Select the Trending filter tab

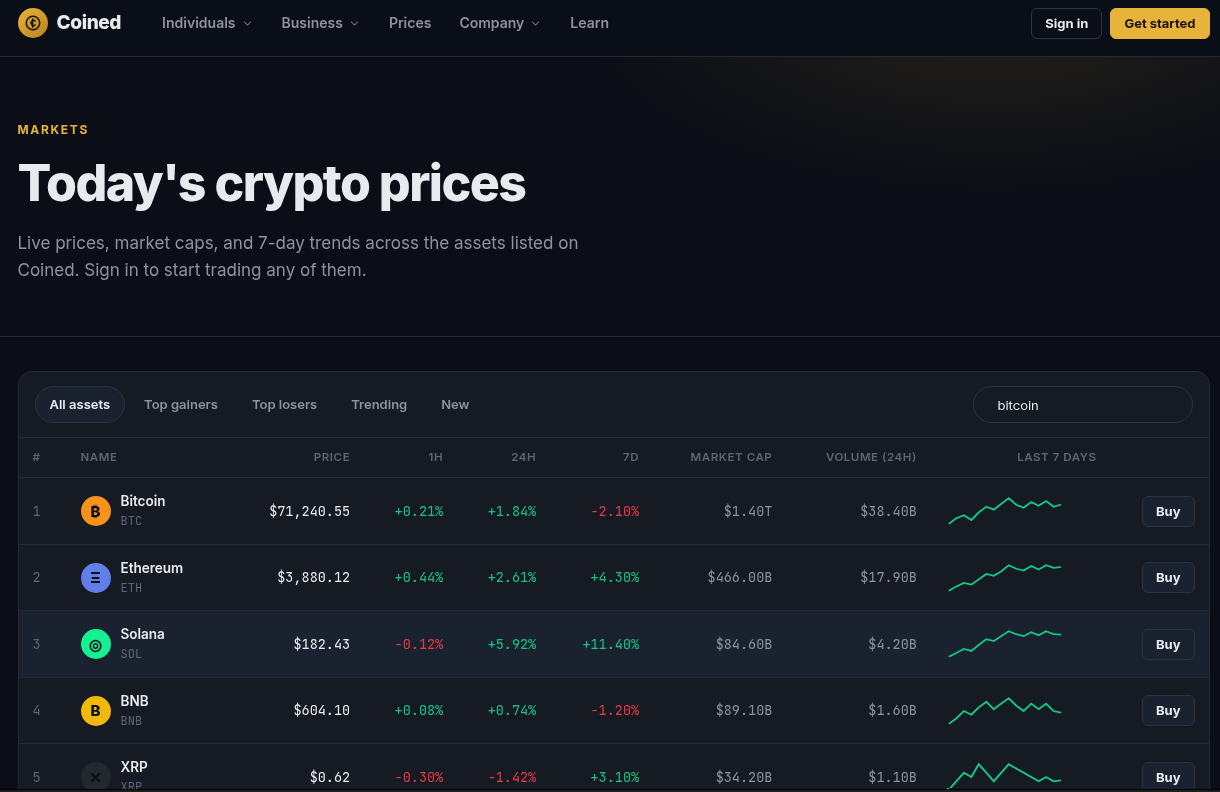[379, 405]
